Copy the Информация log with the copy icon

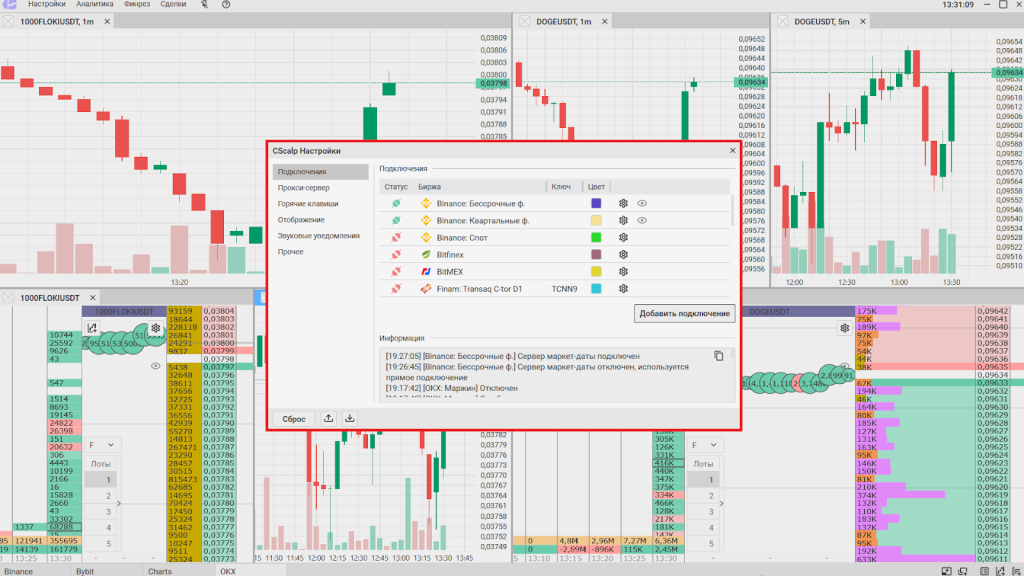point(718,356)
